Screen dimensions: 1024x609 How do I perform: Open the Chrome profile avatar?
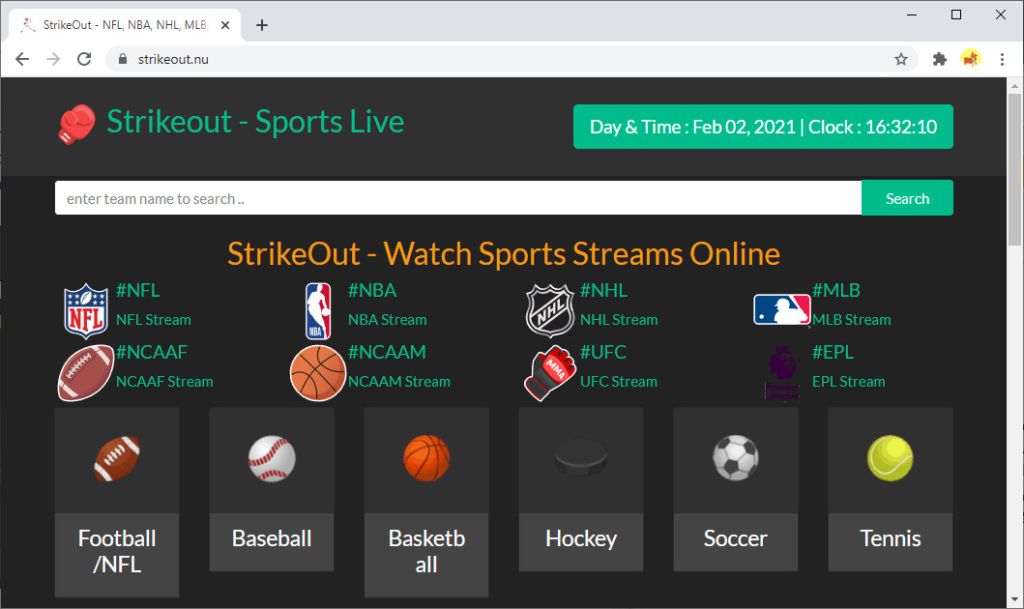point(970,59)
